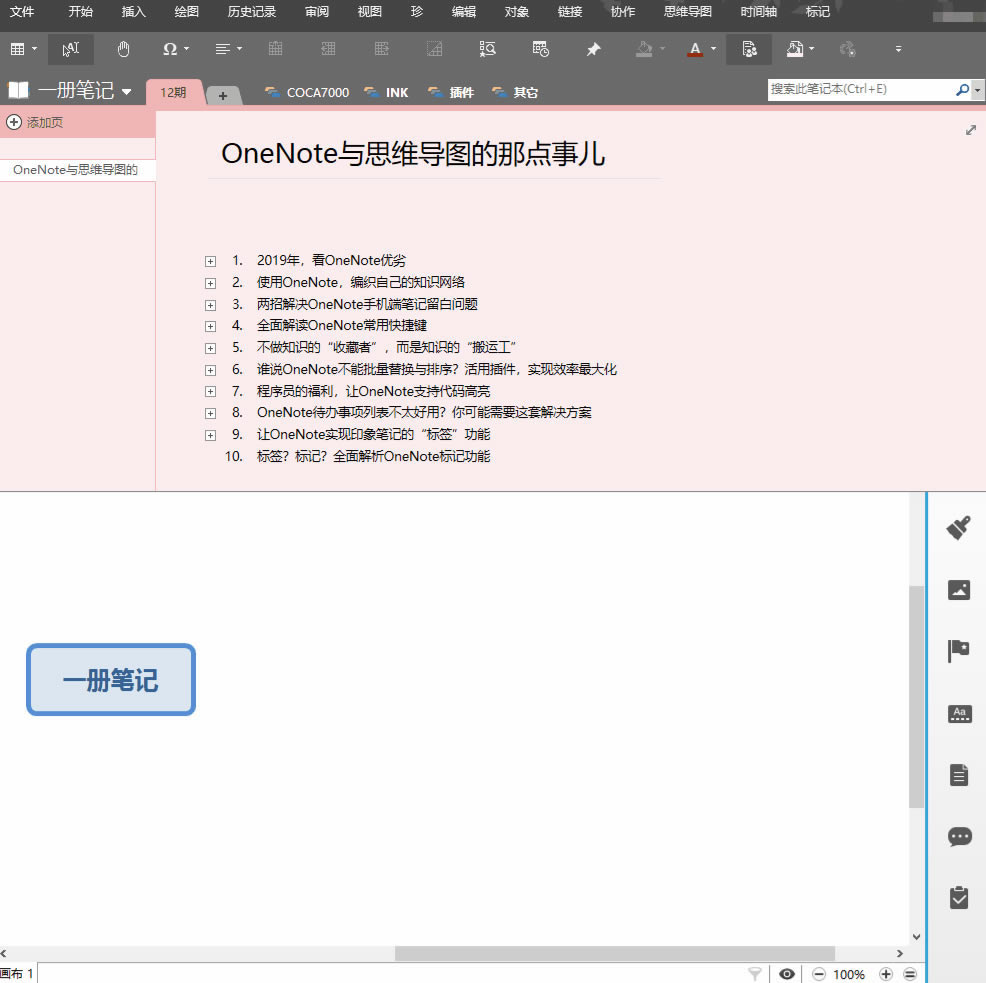Click 添加页 to add a page
The height and width of the screenshot is (983, 986).
[x=36, y=122]
